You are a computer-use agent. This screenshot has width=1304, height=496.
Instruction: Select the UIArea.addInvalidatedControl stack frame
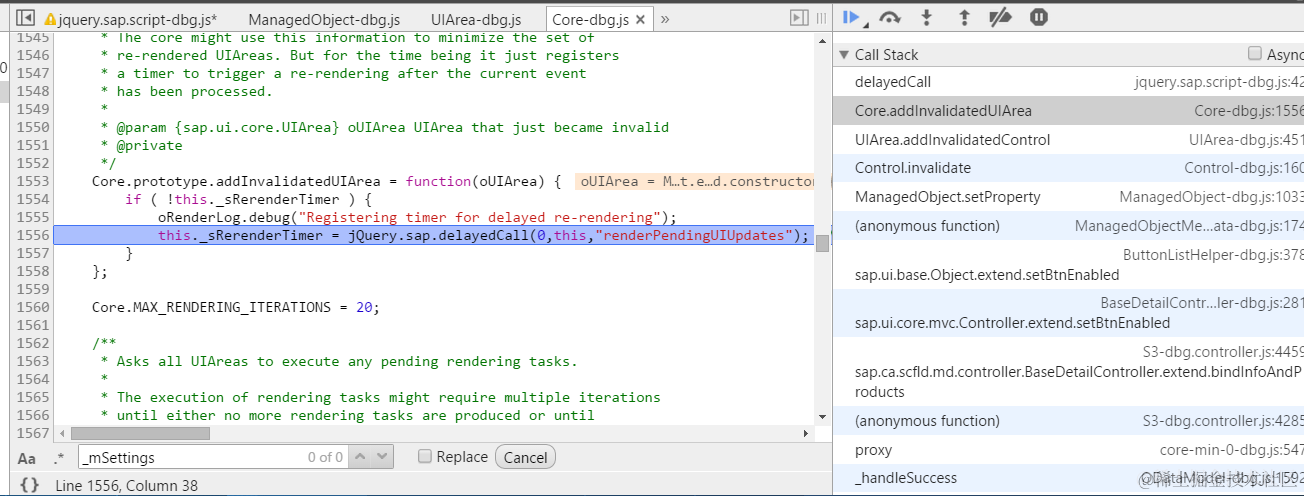pos(1068,140)
